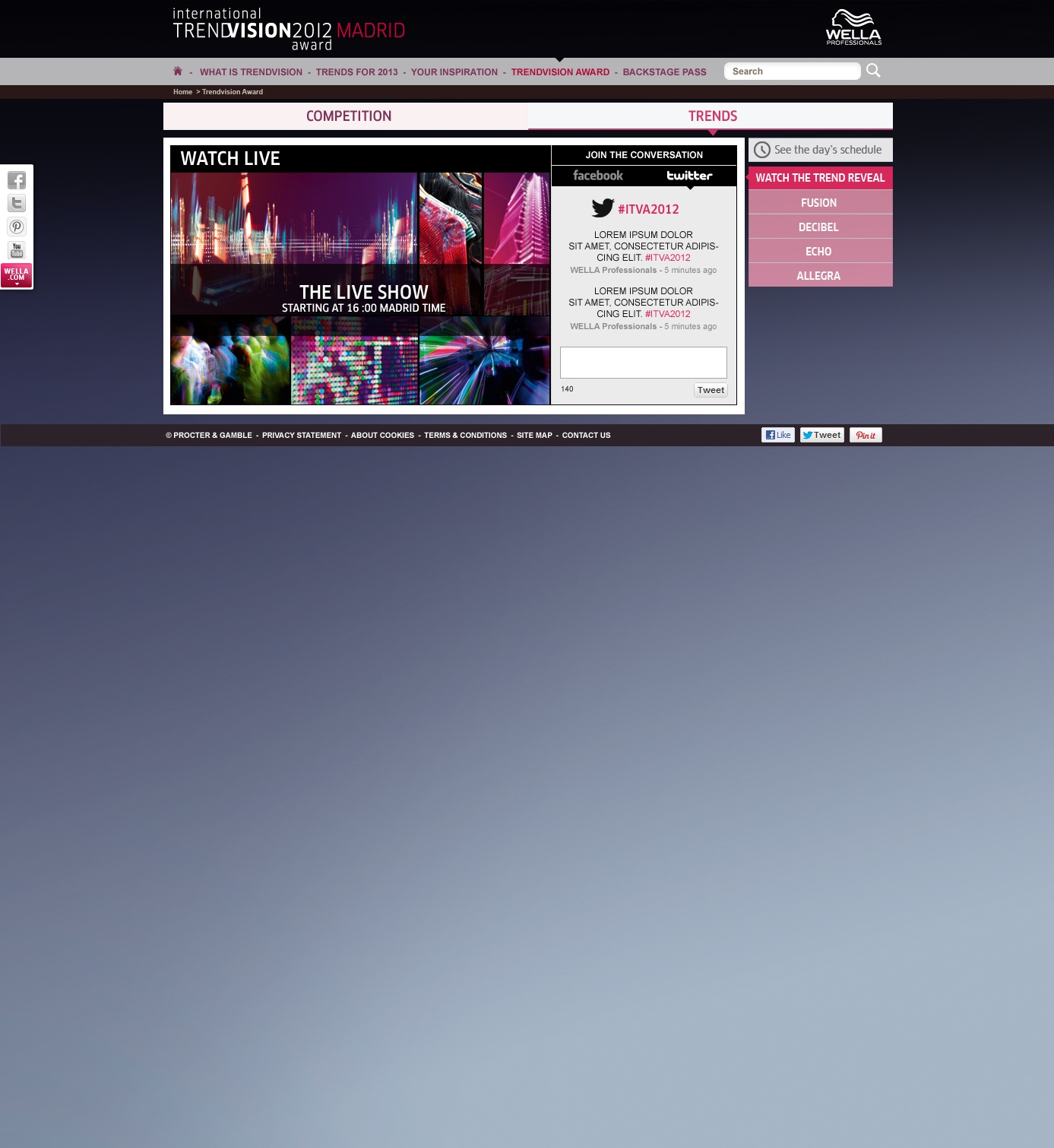This screenshot has height=1148, width=1054.
Task: Open See the day's schedule
Action: (x=821, y=150)
